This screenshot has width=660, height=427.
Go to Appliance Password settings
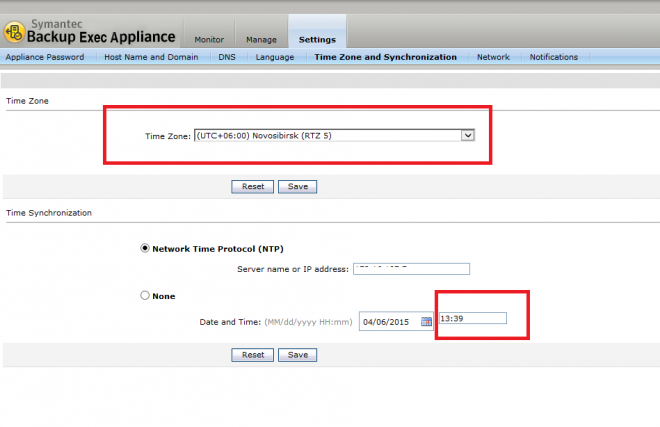[x=45, y=57]
